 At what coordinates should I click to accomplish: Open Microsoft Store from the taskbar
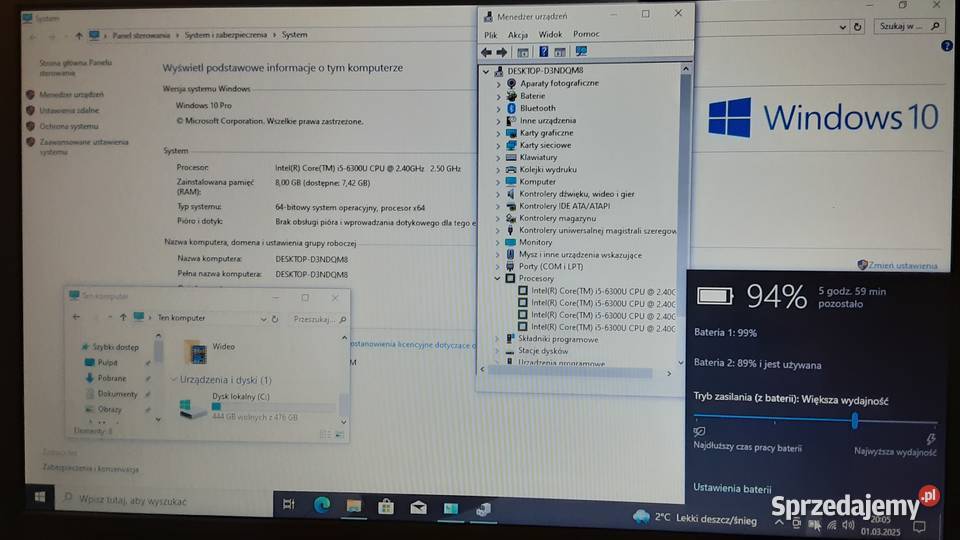(386, 507)
